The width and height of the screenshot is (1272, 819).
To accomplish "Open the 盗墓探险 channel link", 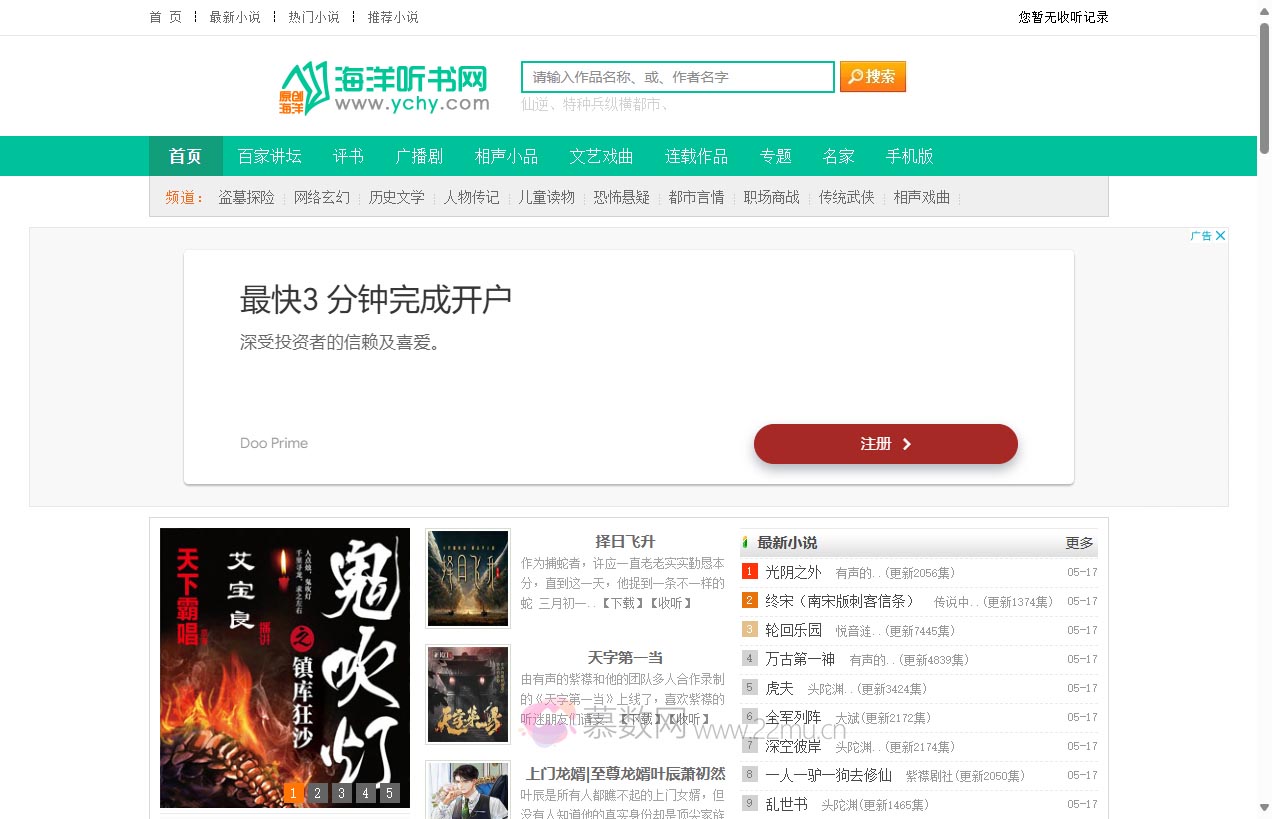I will click(x=247, y=197).
